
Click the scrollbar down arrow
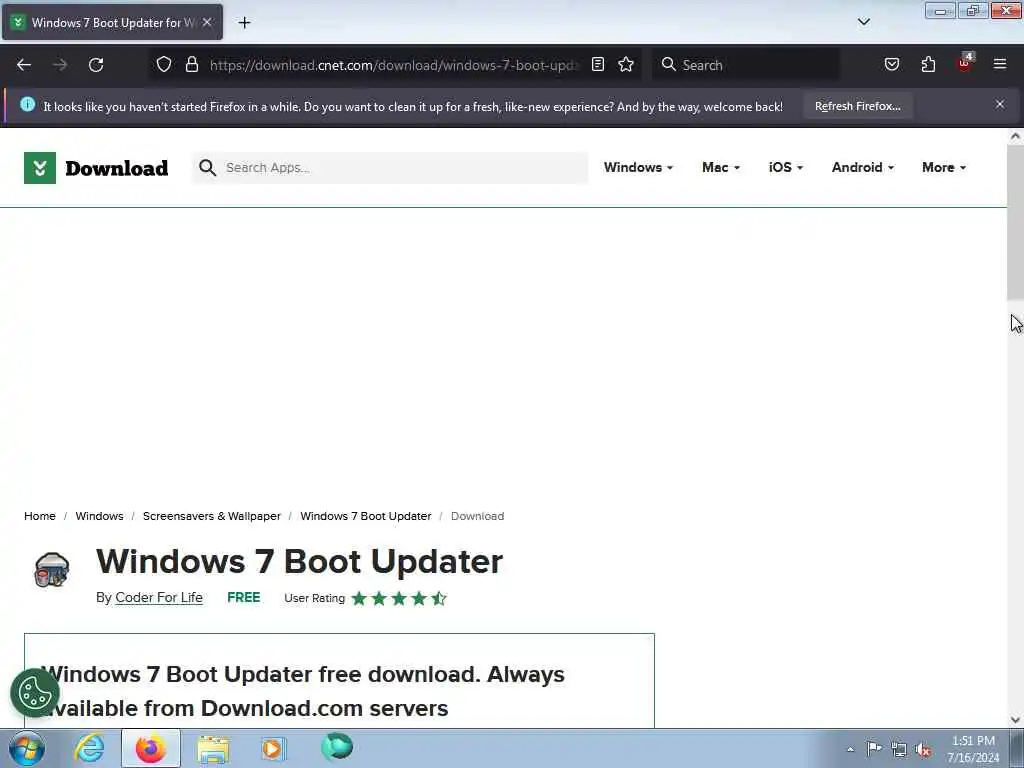(x=1015, y=720)
